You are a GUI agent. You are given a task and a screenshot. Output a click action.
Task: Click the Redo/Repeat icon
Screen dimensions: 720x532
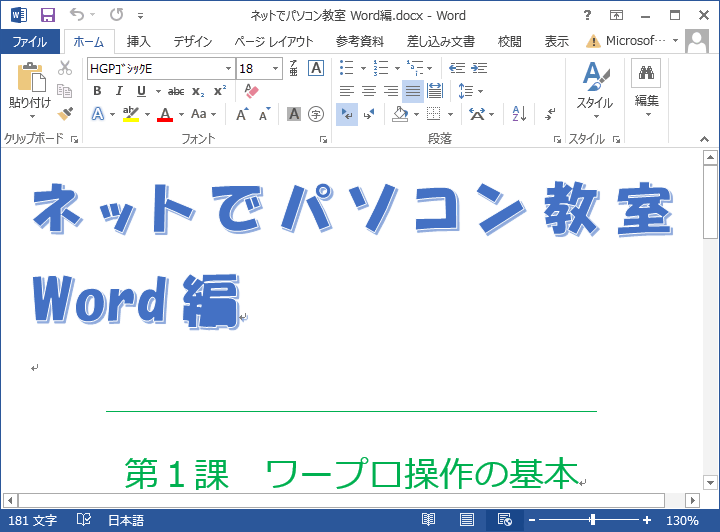tap(117, 15)
